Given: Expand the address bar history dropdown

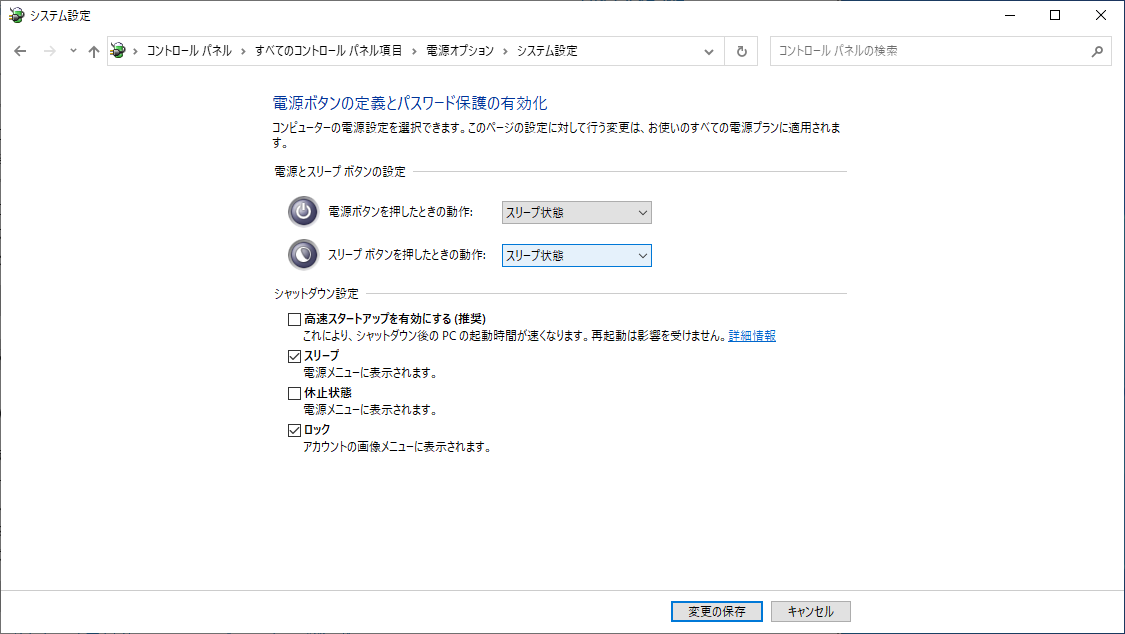Looking at the screenshot, I should tap(709, 52).
